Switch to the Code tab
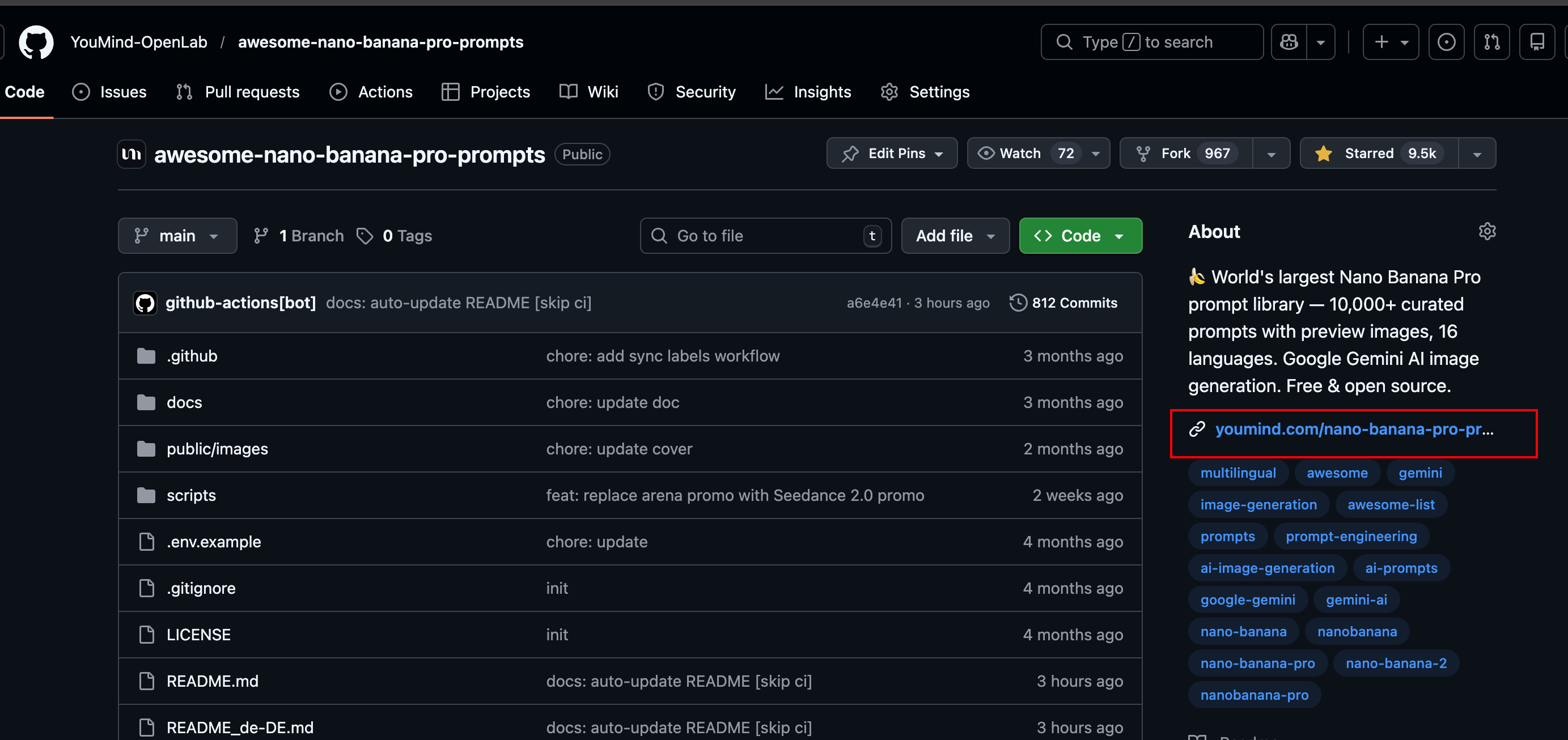Viewport: 1568px width, 740px height. click(x=24, y=92)
